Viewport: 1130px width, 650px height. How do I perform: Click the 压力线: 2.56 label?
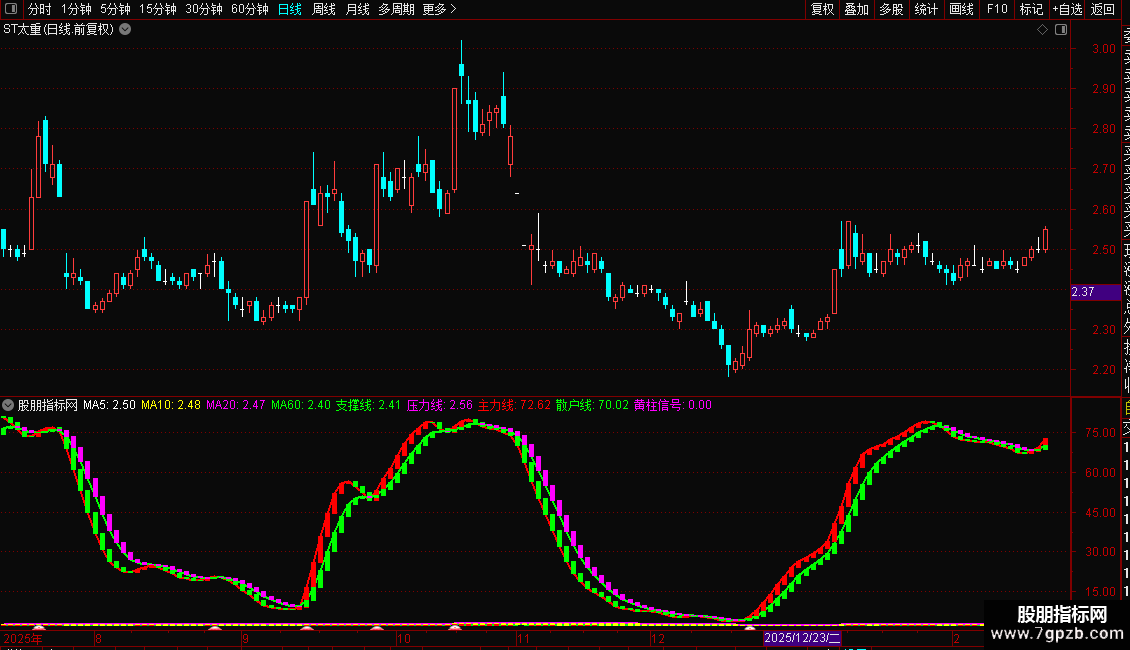[440, 405]
